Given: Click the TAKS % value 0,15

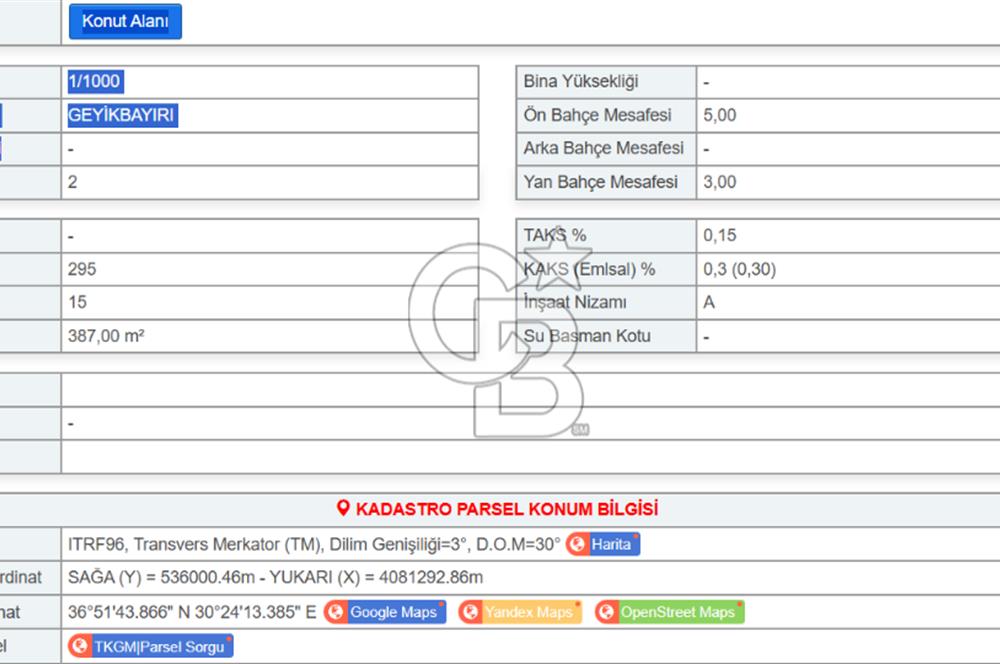Looking at the screenshot, I should (719, 236).
